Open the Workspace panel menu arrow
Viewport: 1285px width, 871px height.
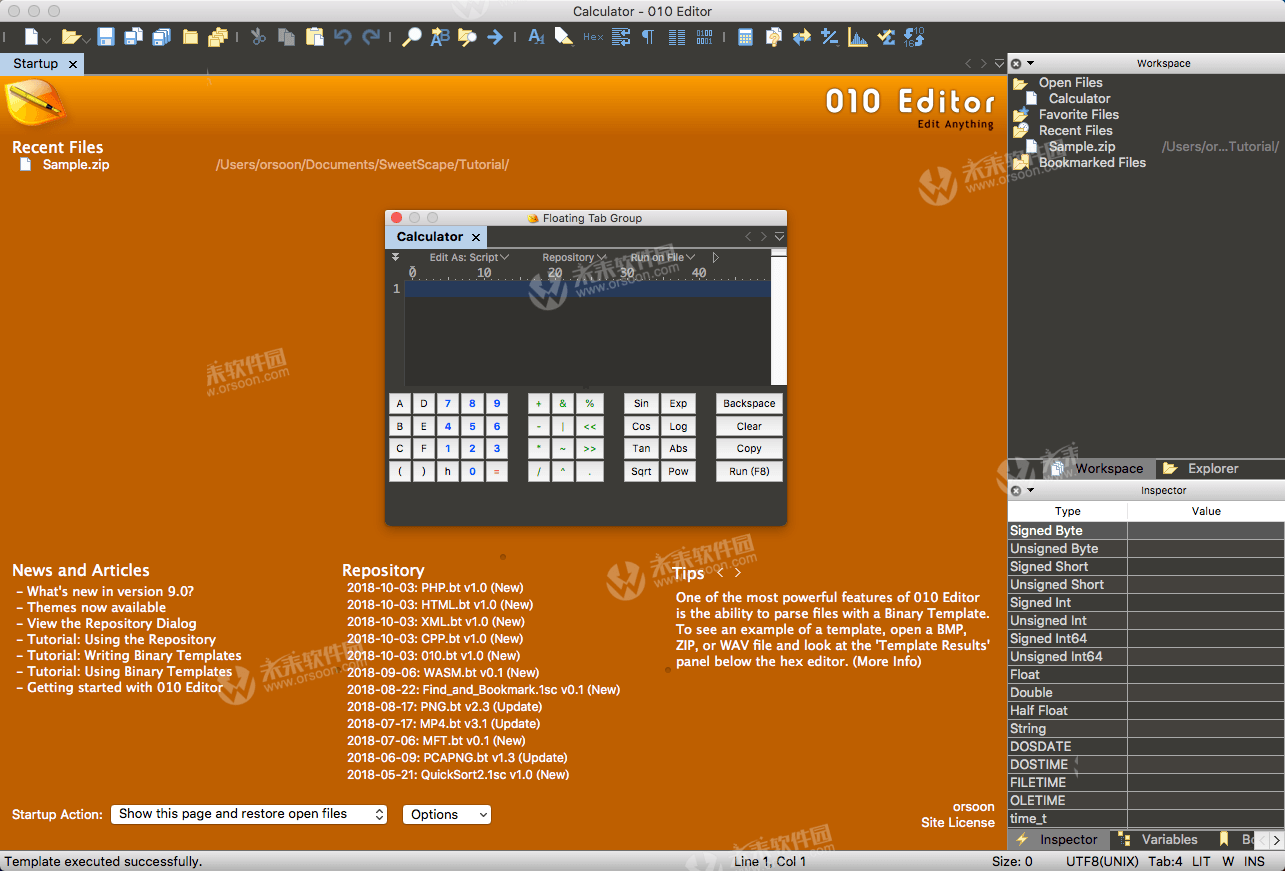(x=1031, y=63)
